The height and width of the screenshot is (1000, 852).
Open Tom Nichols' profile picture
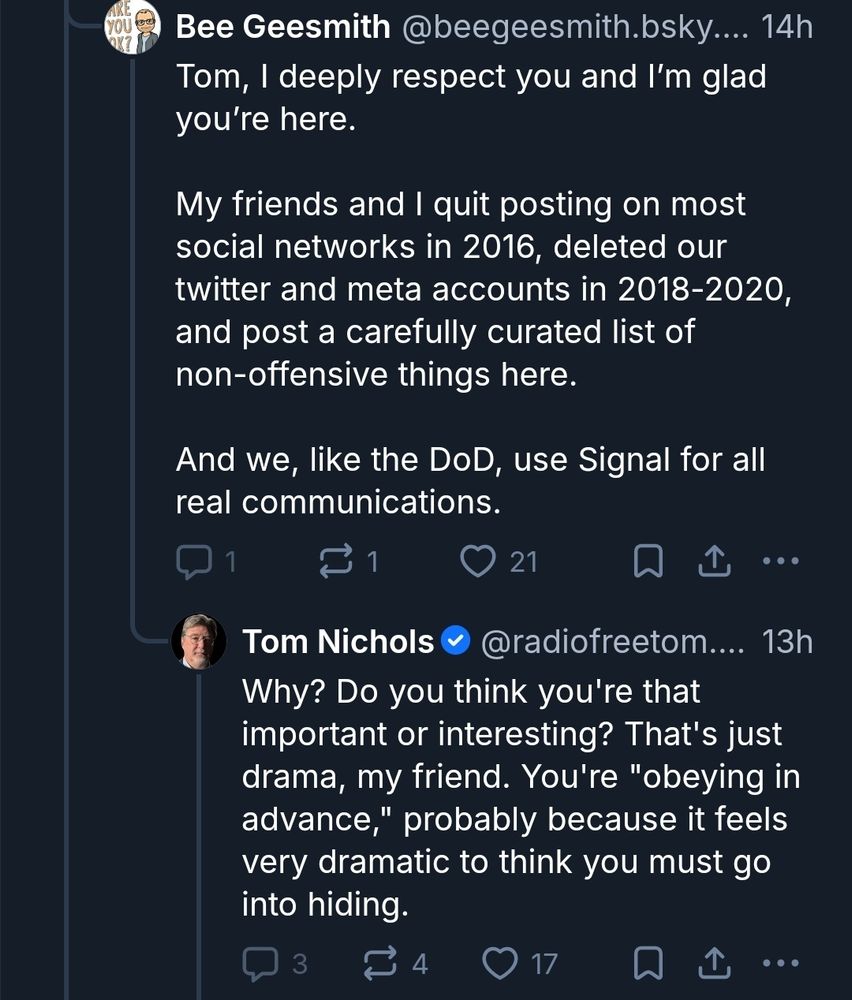[x=200, y=642]
